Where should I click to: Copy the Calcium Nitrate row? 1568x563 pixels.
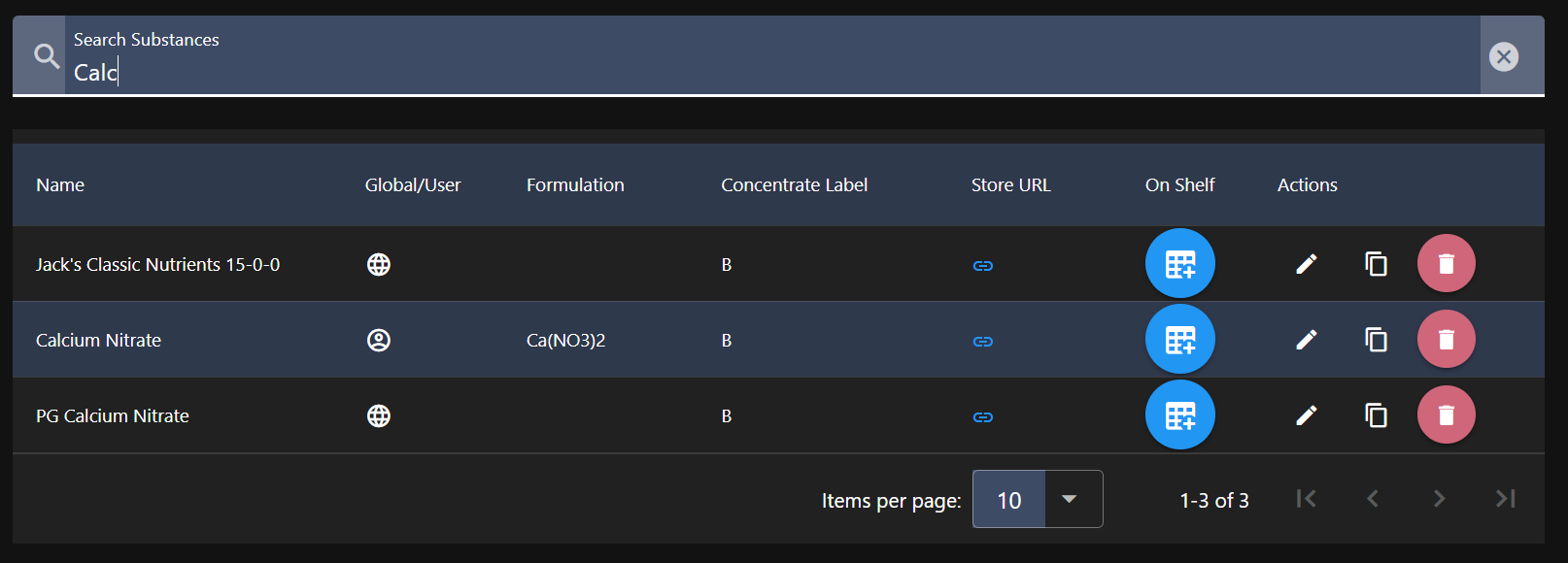[x=1376, y=339]
